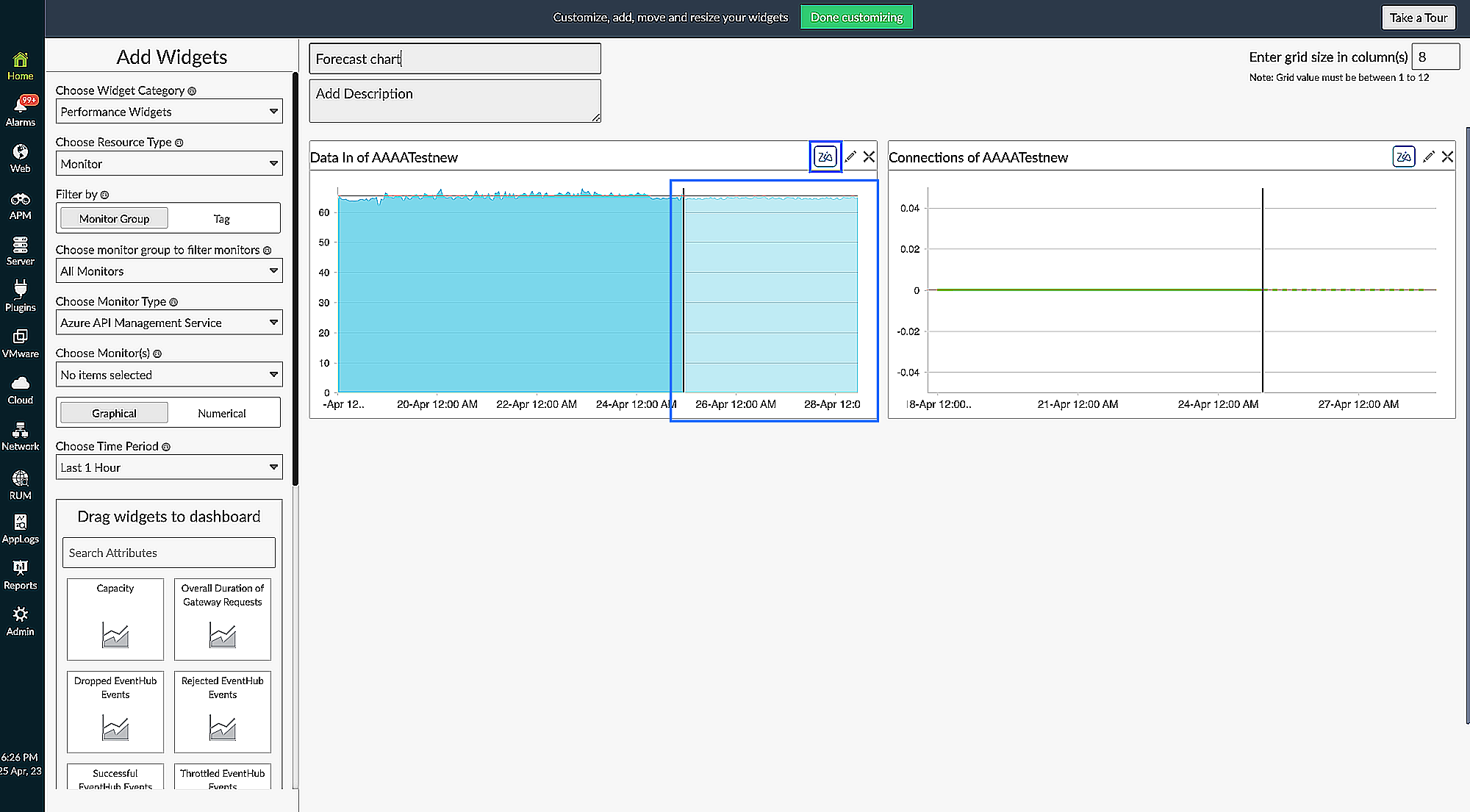Switch the widget view to Numerical
1470x812 pixels.
pos(222,412)
